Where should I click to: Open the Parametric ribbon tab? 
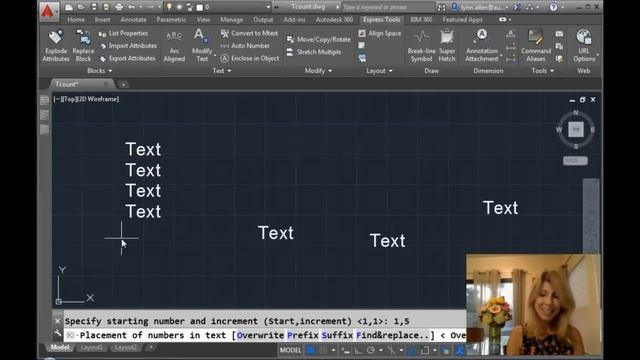pos(171,20)
